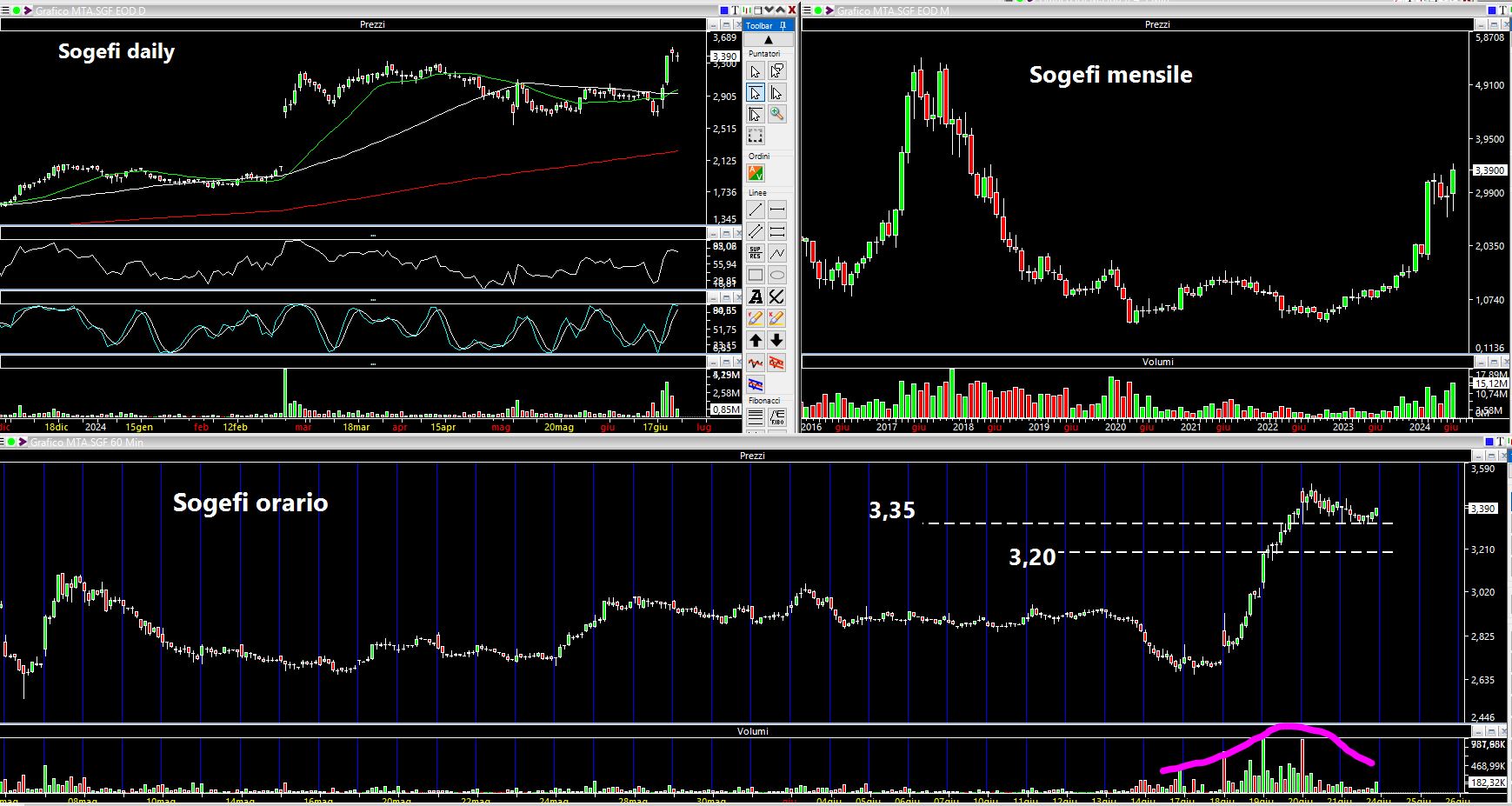Toggle the Toolbar pin icon
The image size is (1512, 806).
[x=783, y=25]
